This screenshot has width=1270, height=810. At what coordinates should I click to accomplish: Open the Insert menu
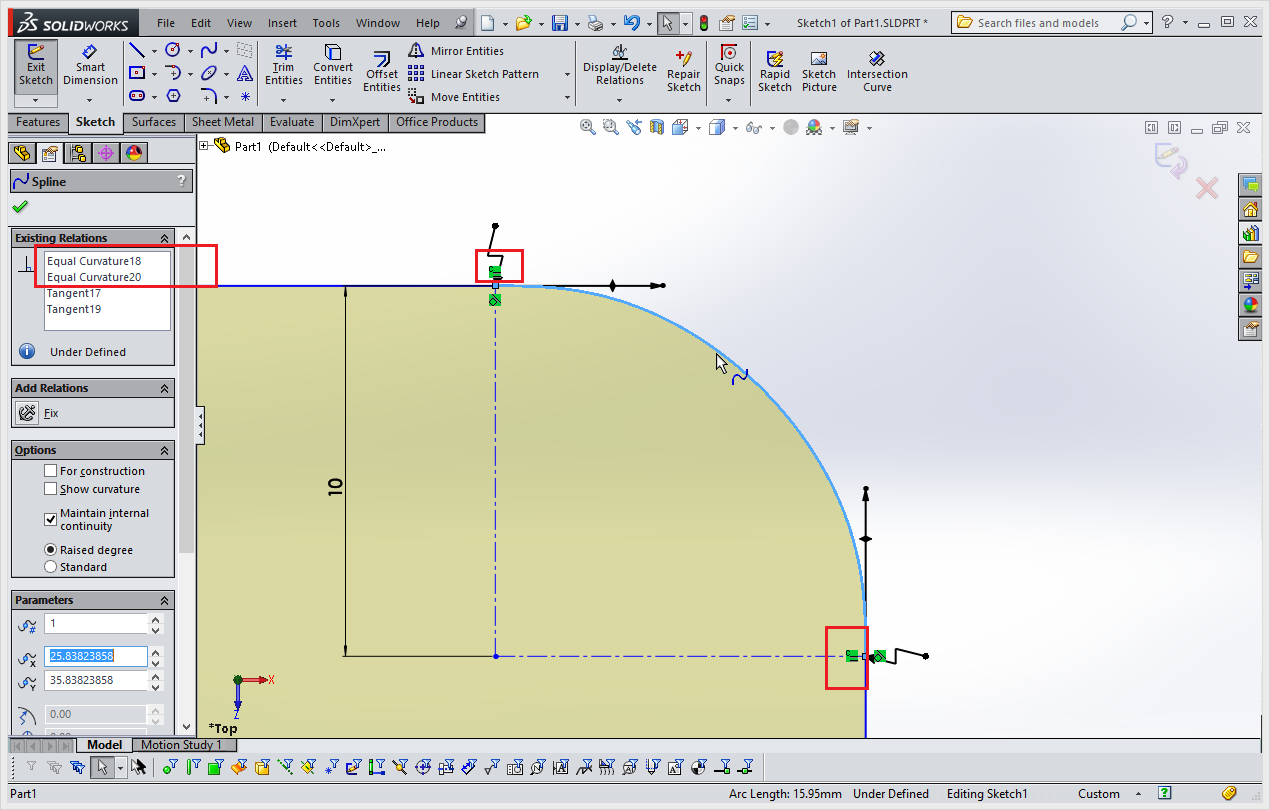tap(282, 22)
